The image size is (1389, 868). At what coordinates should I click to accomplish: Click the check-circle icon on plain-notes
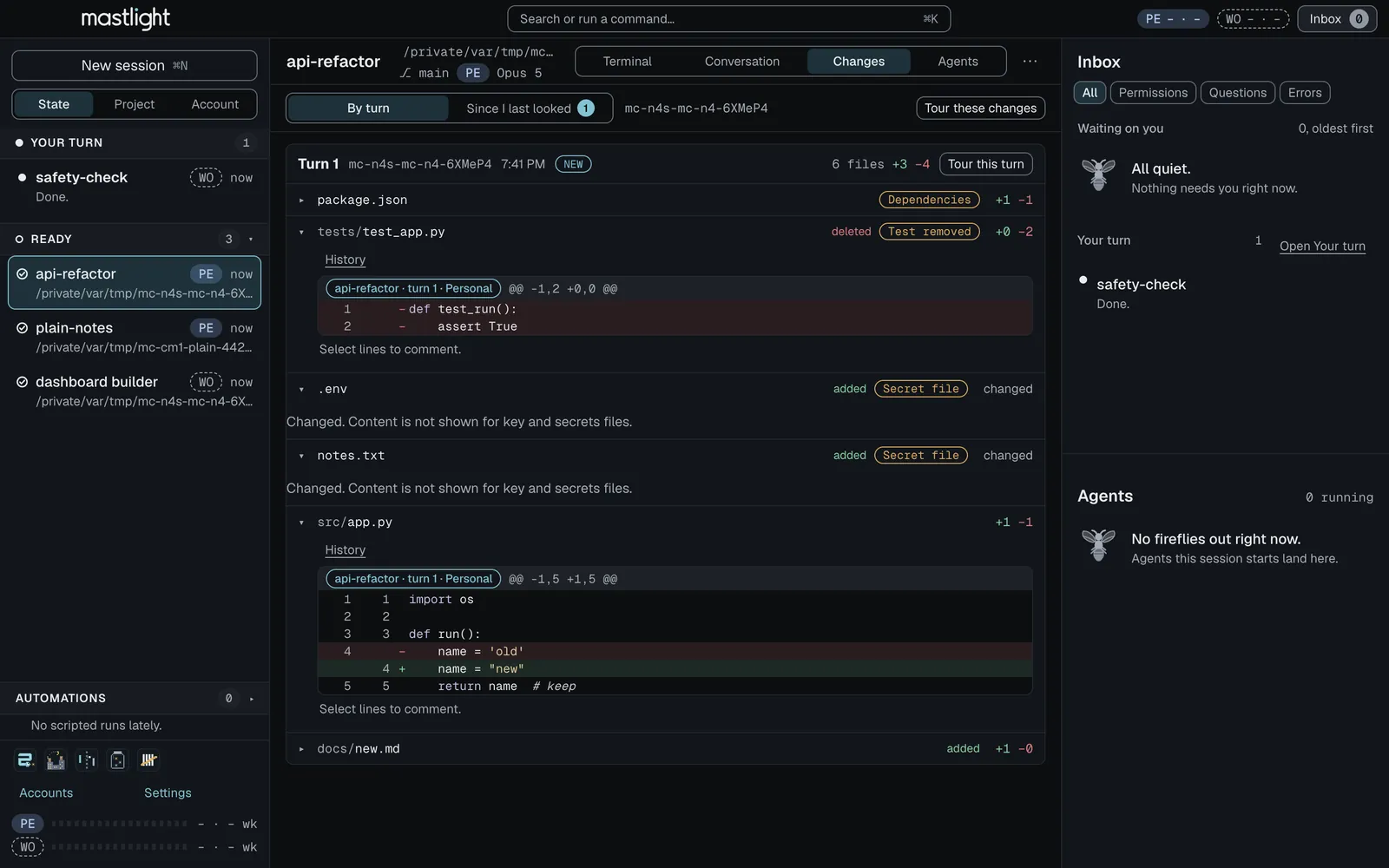click(x=23, y=328)
